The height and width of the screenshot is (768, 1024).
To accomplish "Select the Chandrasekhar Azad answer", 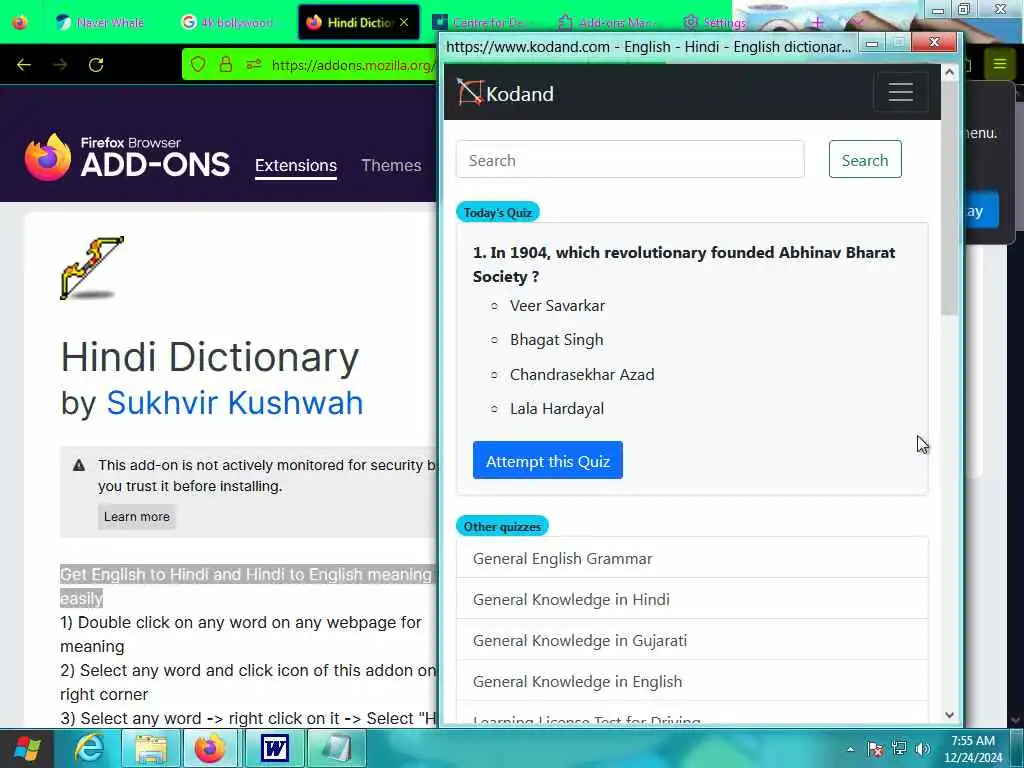I will click(582, 374).
